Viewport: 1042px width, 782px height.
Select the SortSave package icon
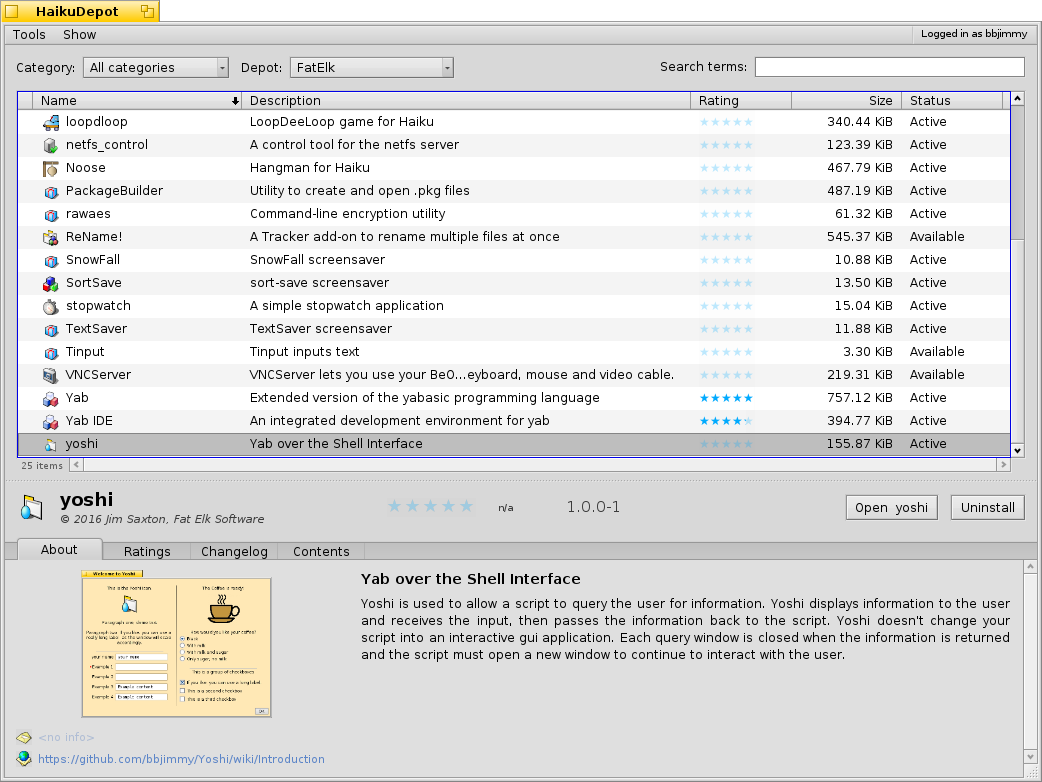coord(51,283)
